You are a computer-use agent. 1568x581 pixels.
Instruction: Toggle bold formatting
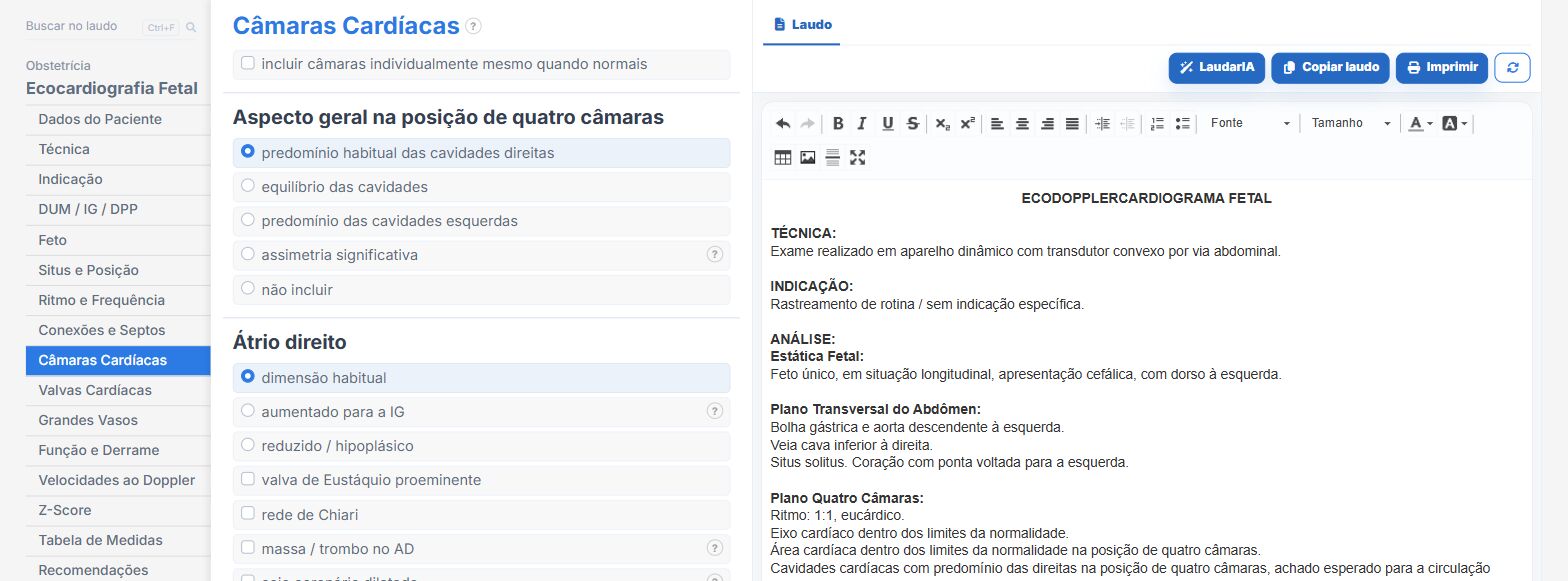(838, 124)
